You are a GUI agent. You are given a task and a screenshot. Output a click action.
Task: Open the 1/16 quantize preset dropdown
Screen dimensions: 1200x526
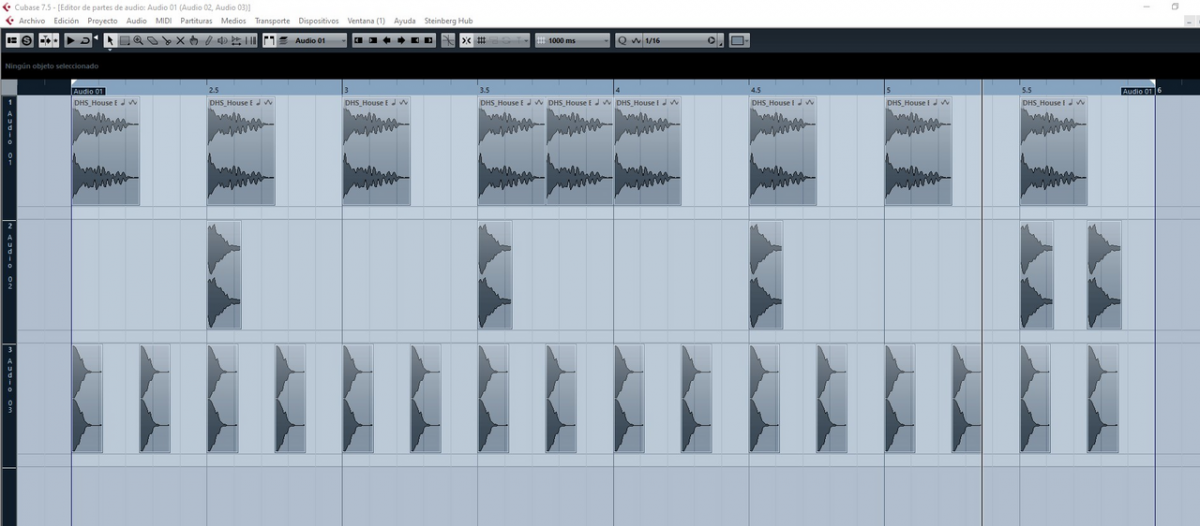(x=674, y=40)
